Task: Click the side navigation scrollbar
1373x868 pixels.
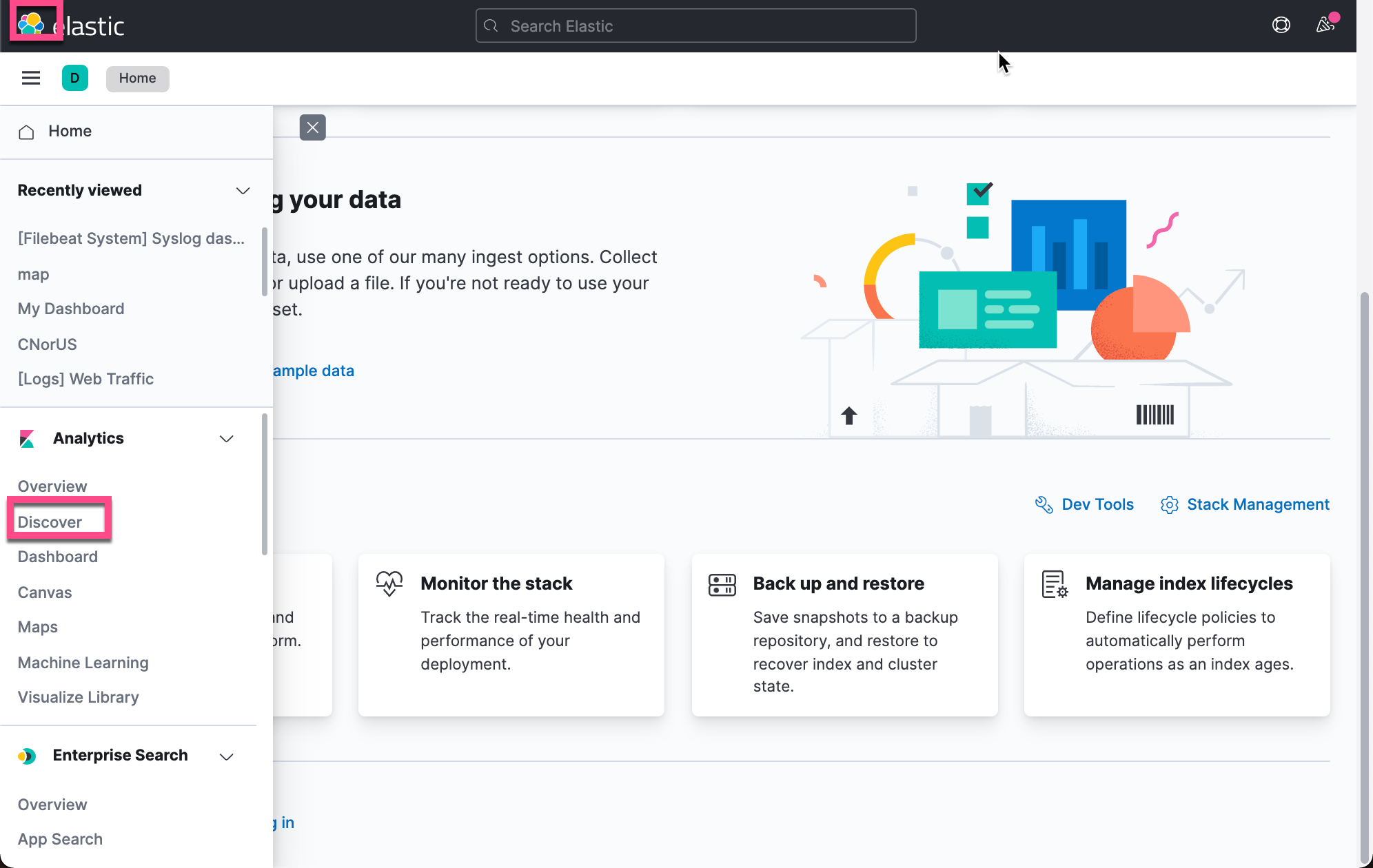Action: 265,482
